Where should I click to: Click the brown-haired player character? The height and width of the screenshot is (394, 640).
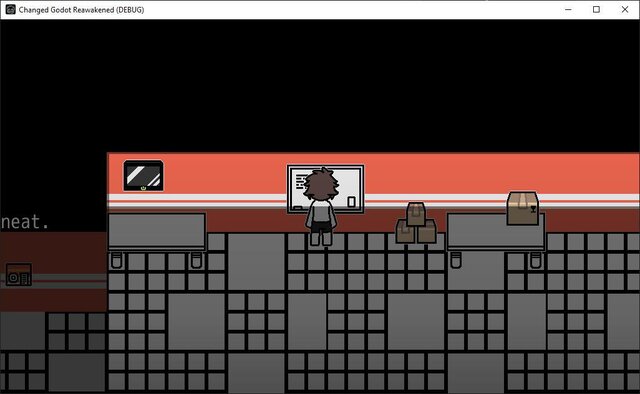(322, 206)
